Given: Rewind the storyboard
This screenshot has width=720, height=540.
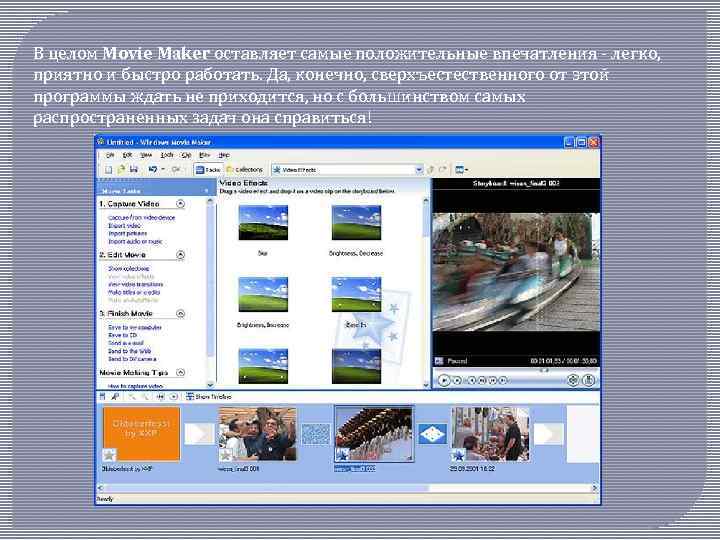Looking at the screenshot, I should 161,396.
